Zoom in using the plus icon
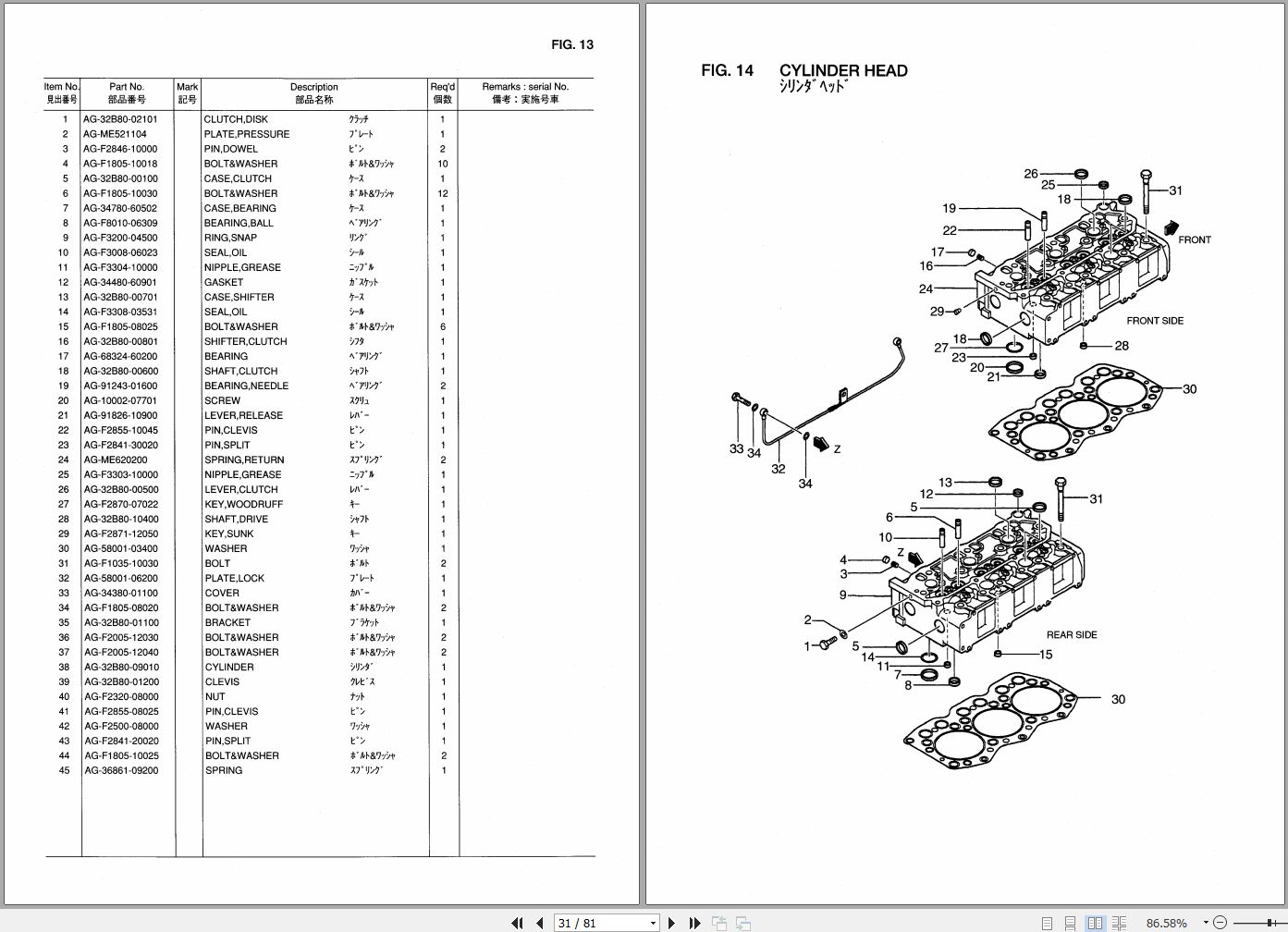1288x932 pixels. (x=1285, y=923)
